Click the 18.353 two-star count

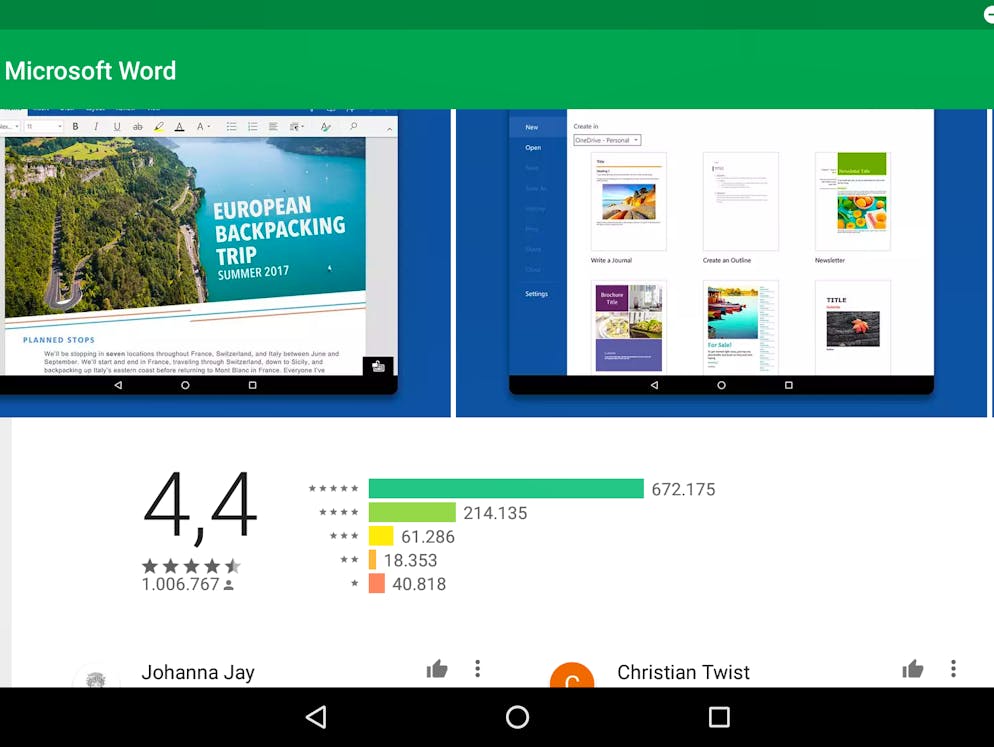tap(410, 560)
